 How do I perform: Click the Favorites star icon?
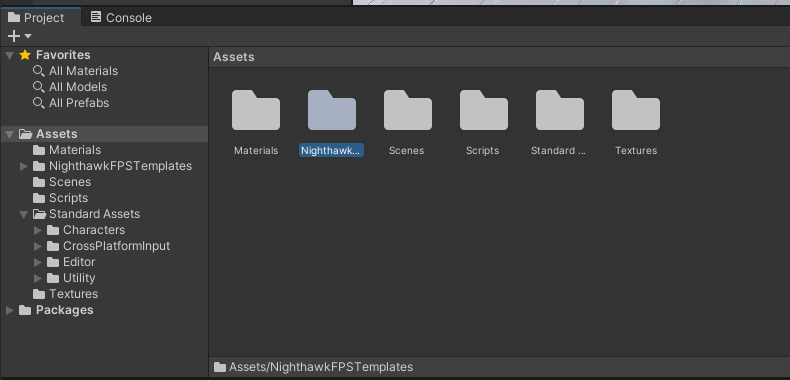[25, 55]
